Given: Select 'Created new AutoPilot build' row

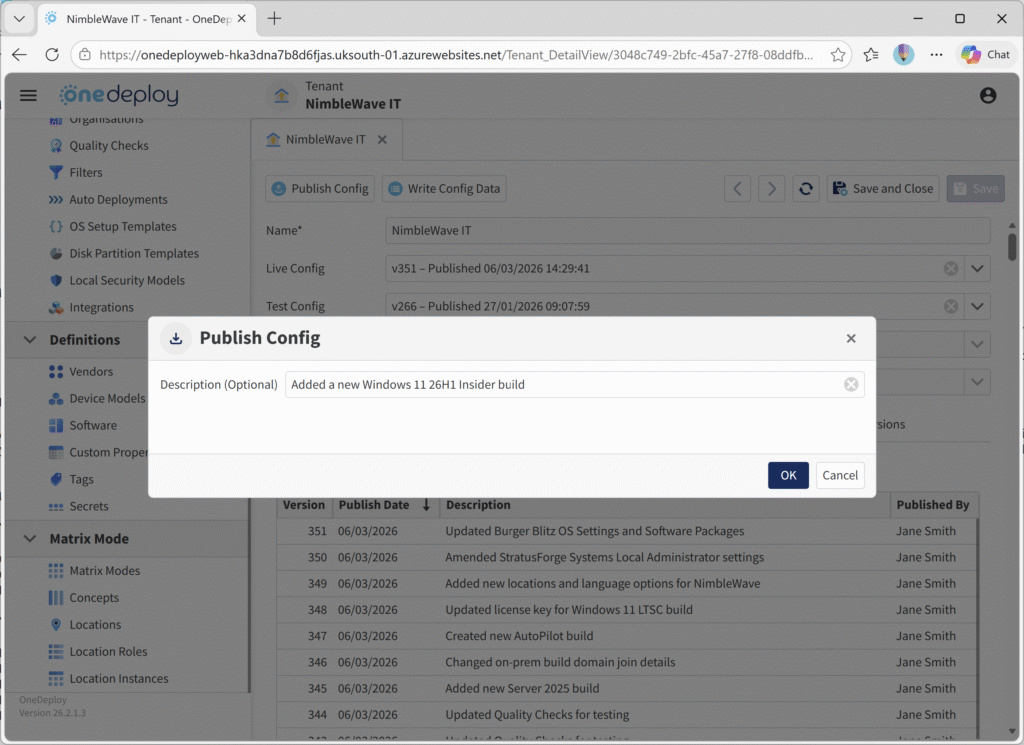Looking at the screenshot, I should pos(627,636).
